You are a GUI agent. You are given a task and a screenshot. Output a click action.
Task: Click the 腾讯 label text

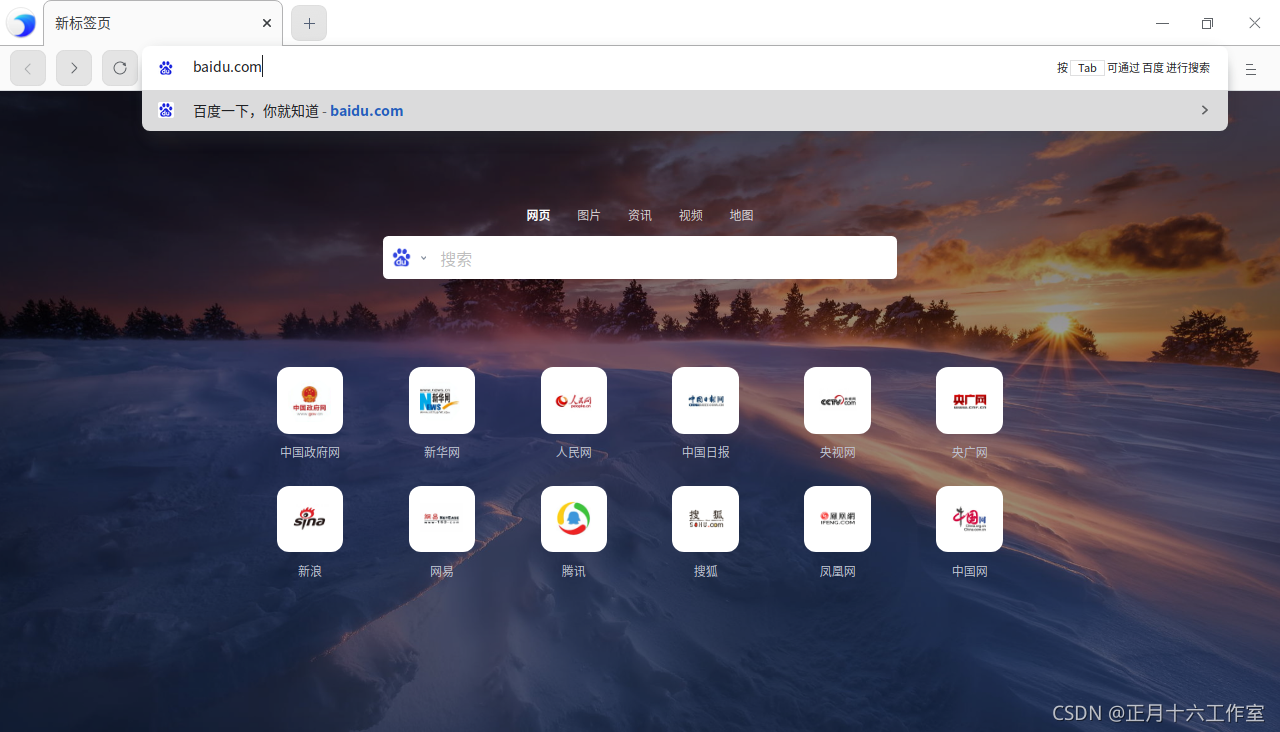click(574, 571)
